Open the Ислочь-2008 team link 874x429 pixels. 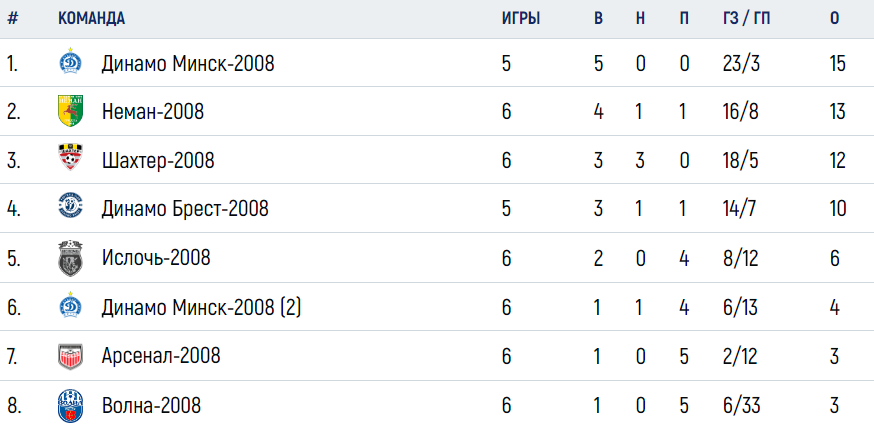156,257
